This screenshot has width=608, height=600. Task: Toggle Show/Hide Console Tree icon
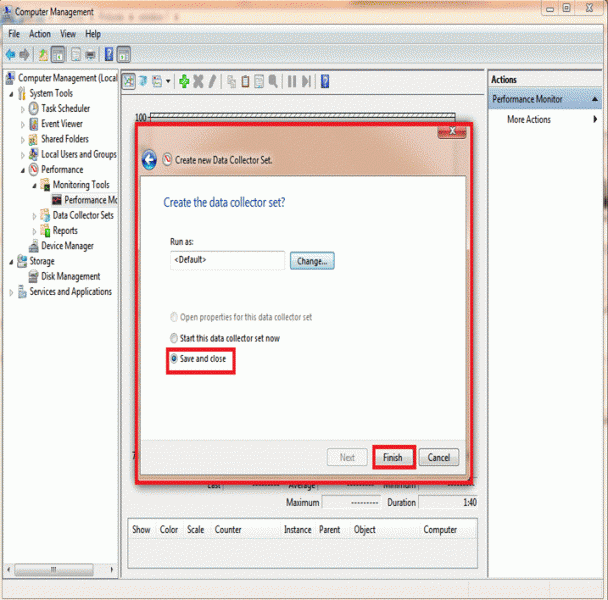[58, 55]
